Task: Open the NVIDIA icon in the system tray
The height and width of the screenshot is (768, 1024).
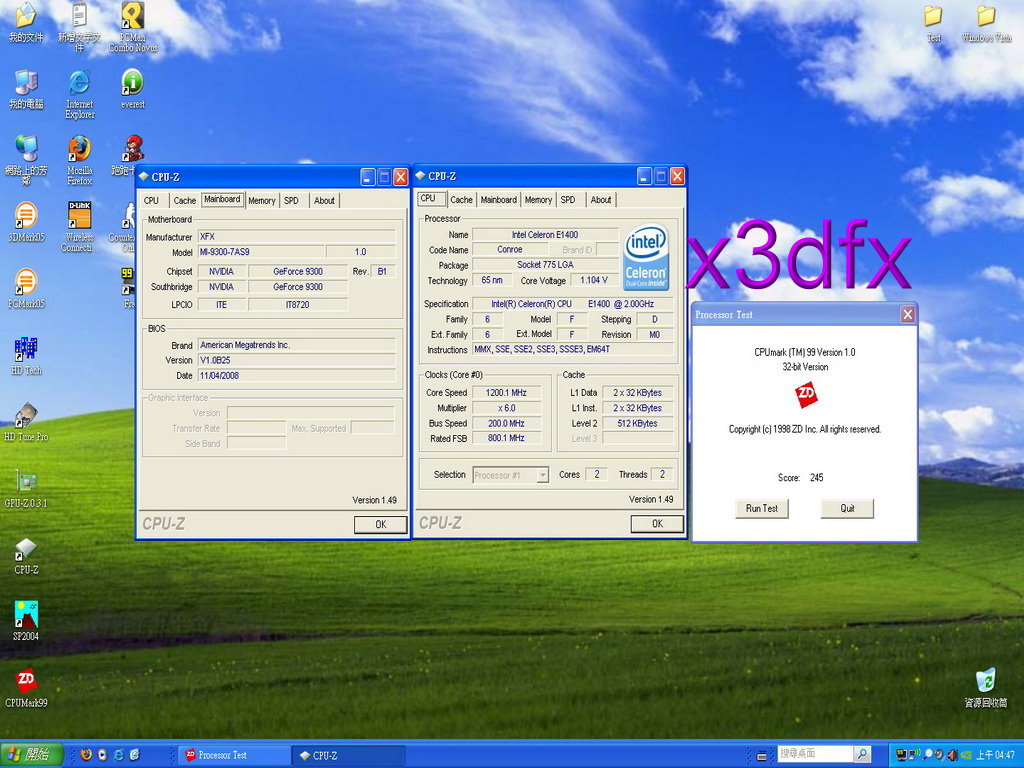Action: (966, 755)
